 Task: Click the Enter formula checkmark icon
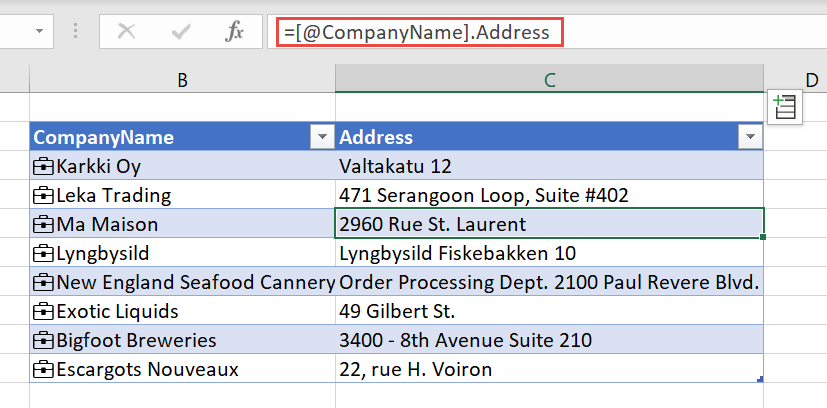tap(181, 32)
